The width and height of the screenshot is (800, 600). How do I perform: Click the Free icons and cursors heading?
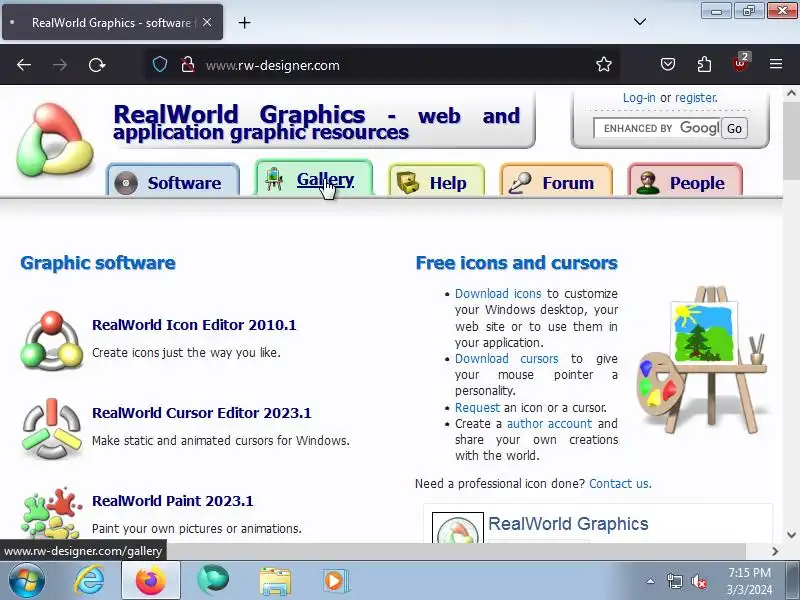point(516,263)
